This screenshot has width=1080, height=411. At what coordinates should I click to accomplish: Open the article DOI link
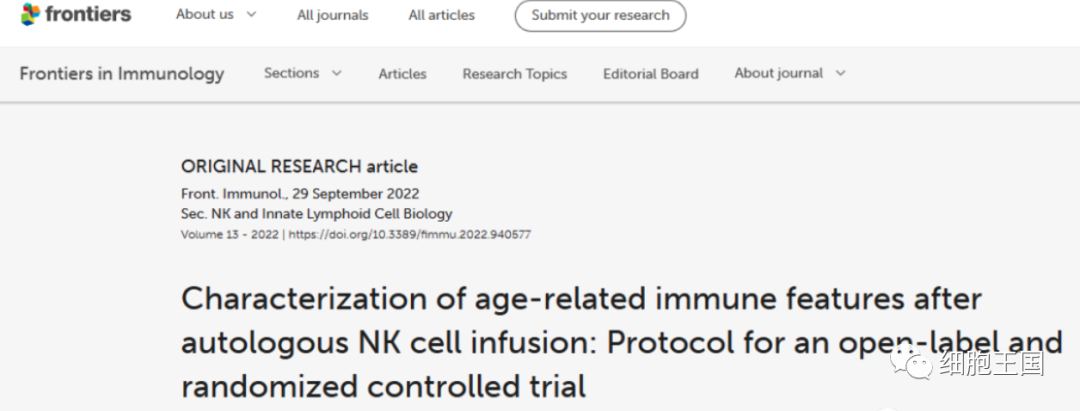coord(412,235)
